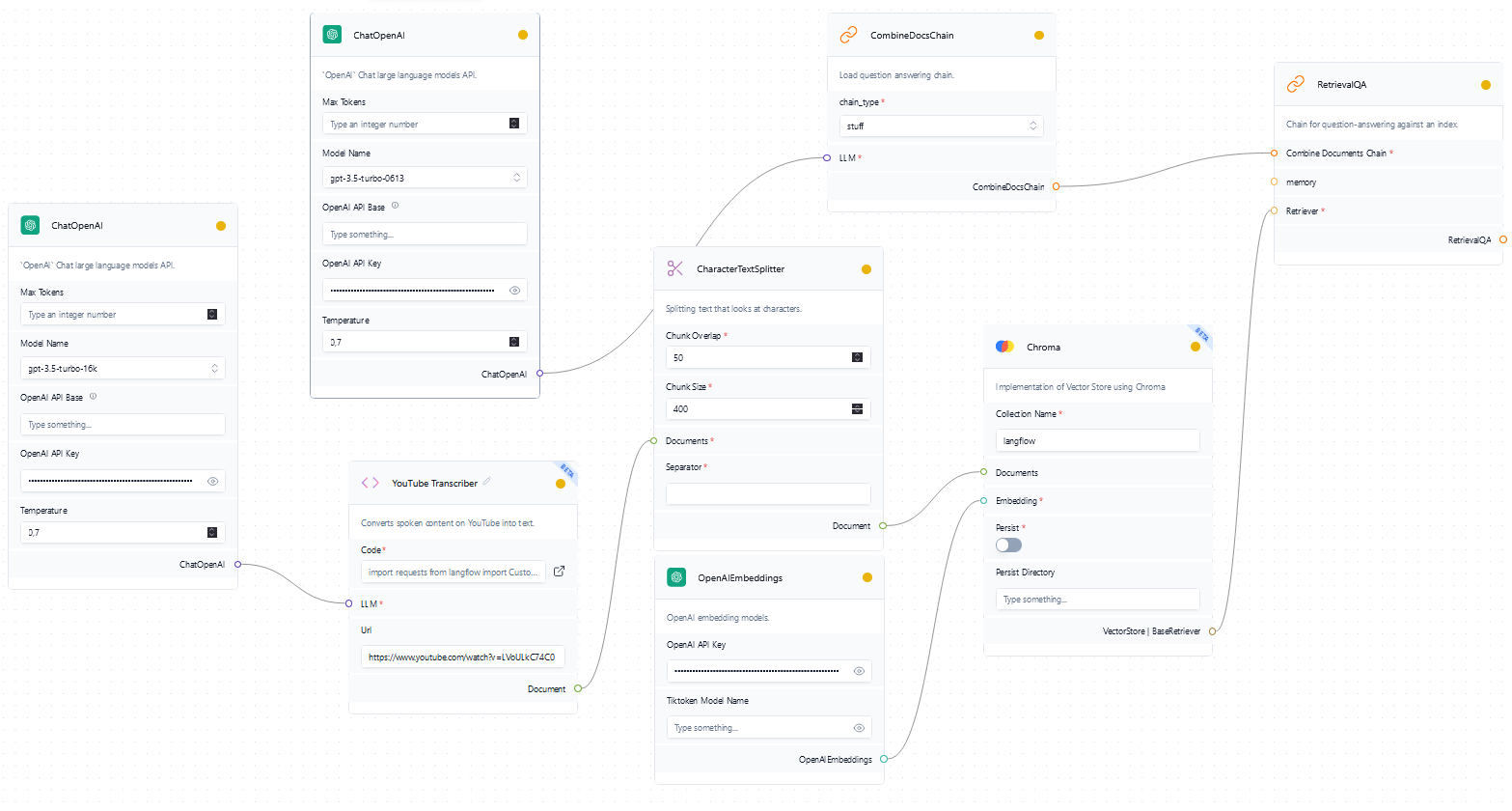
Task: Click the yellow status dot on CombineDocsChain
Action: (x=1038, y=35)
